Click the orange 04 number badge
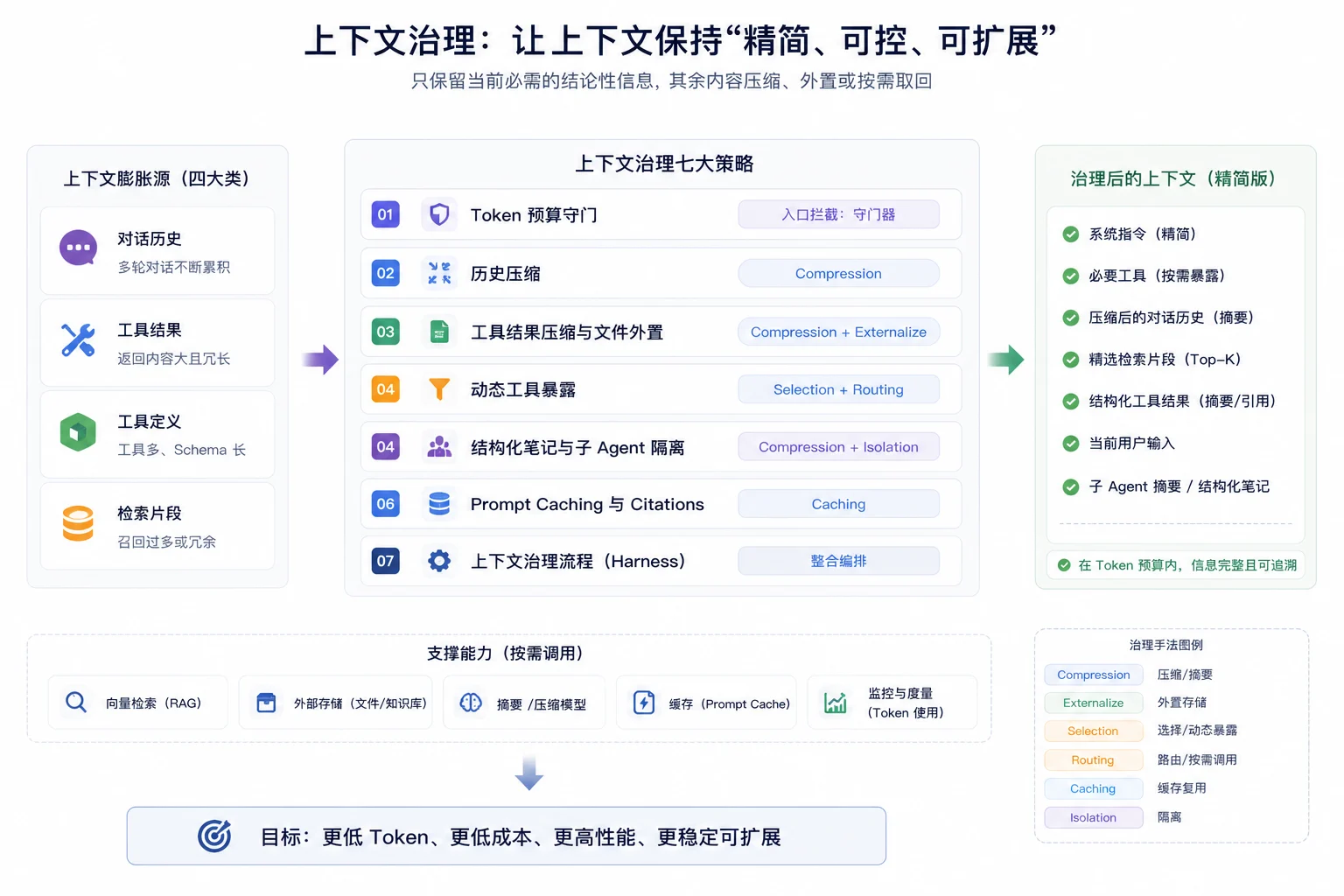 point(385,389)
